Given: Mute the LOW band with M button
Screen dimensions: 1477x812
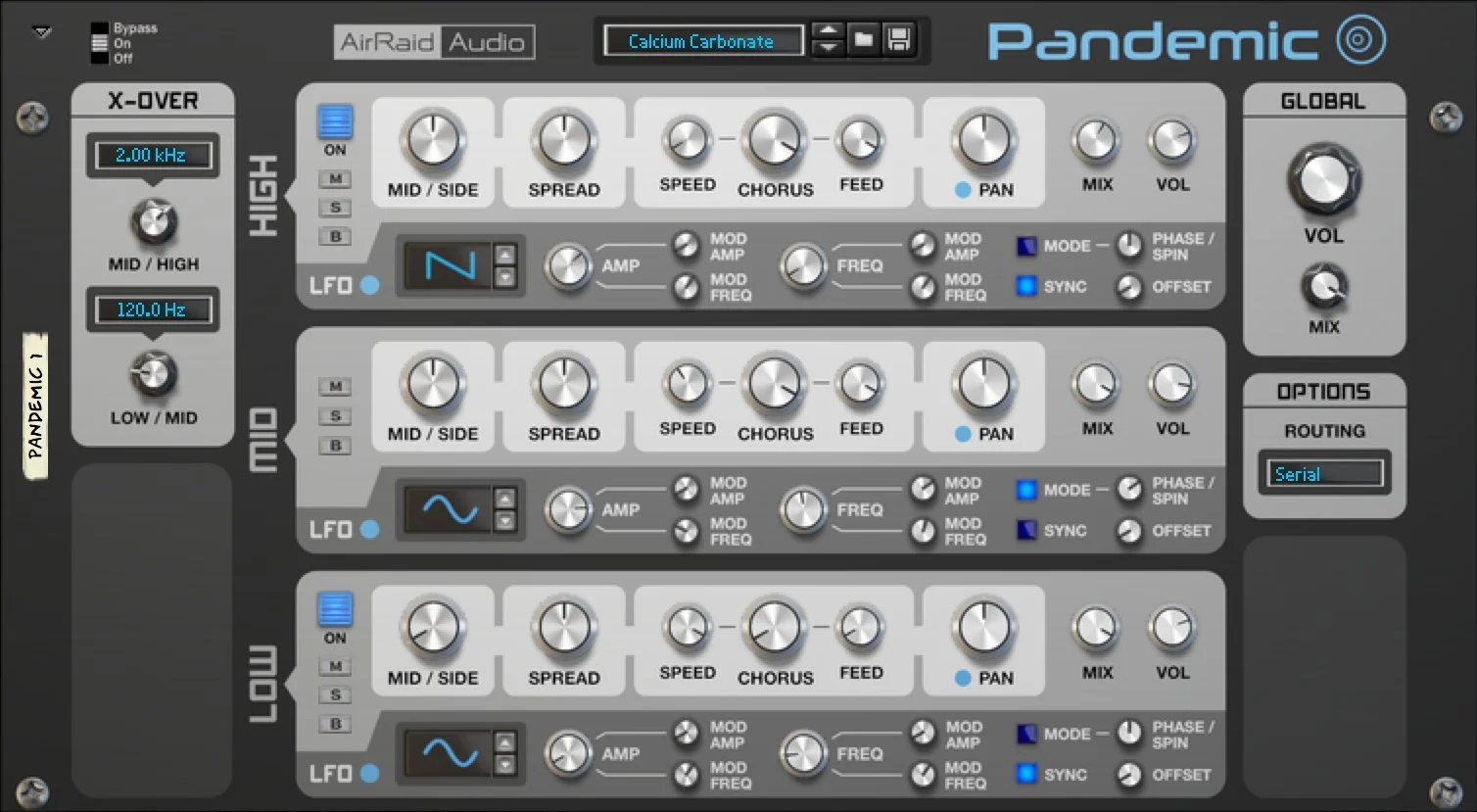Looking at the screenshot, I should point(335,667).
